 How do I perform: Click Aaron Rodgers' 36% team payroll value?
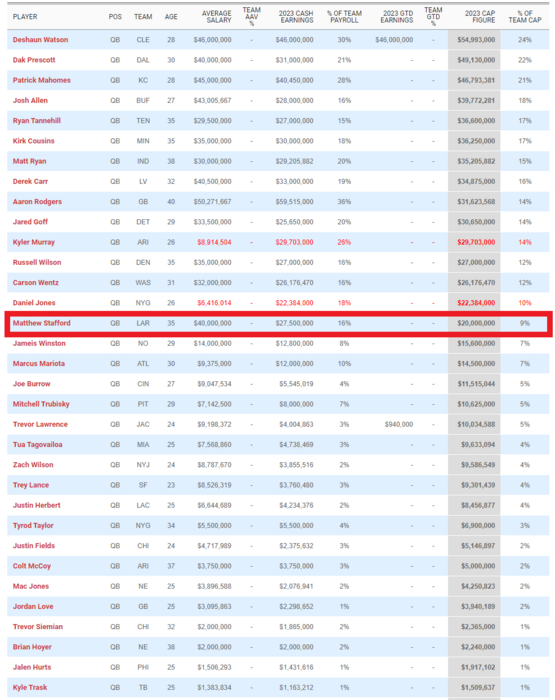point(344,201)
